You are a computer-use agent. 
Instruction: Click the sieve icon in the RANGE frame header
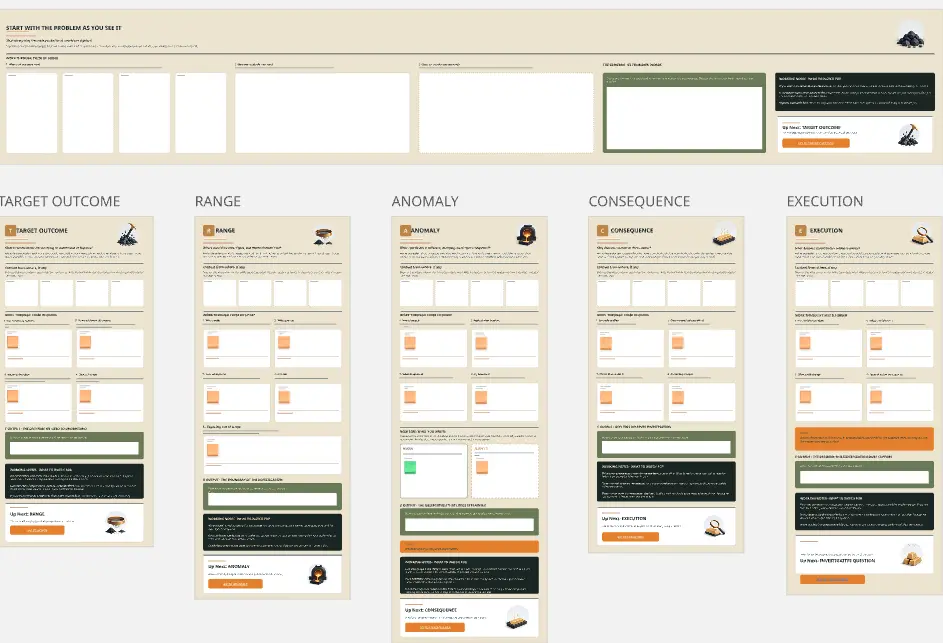click(x=324, y=236)
